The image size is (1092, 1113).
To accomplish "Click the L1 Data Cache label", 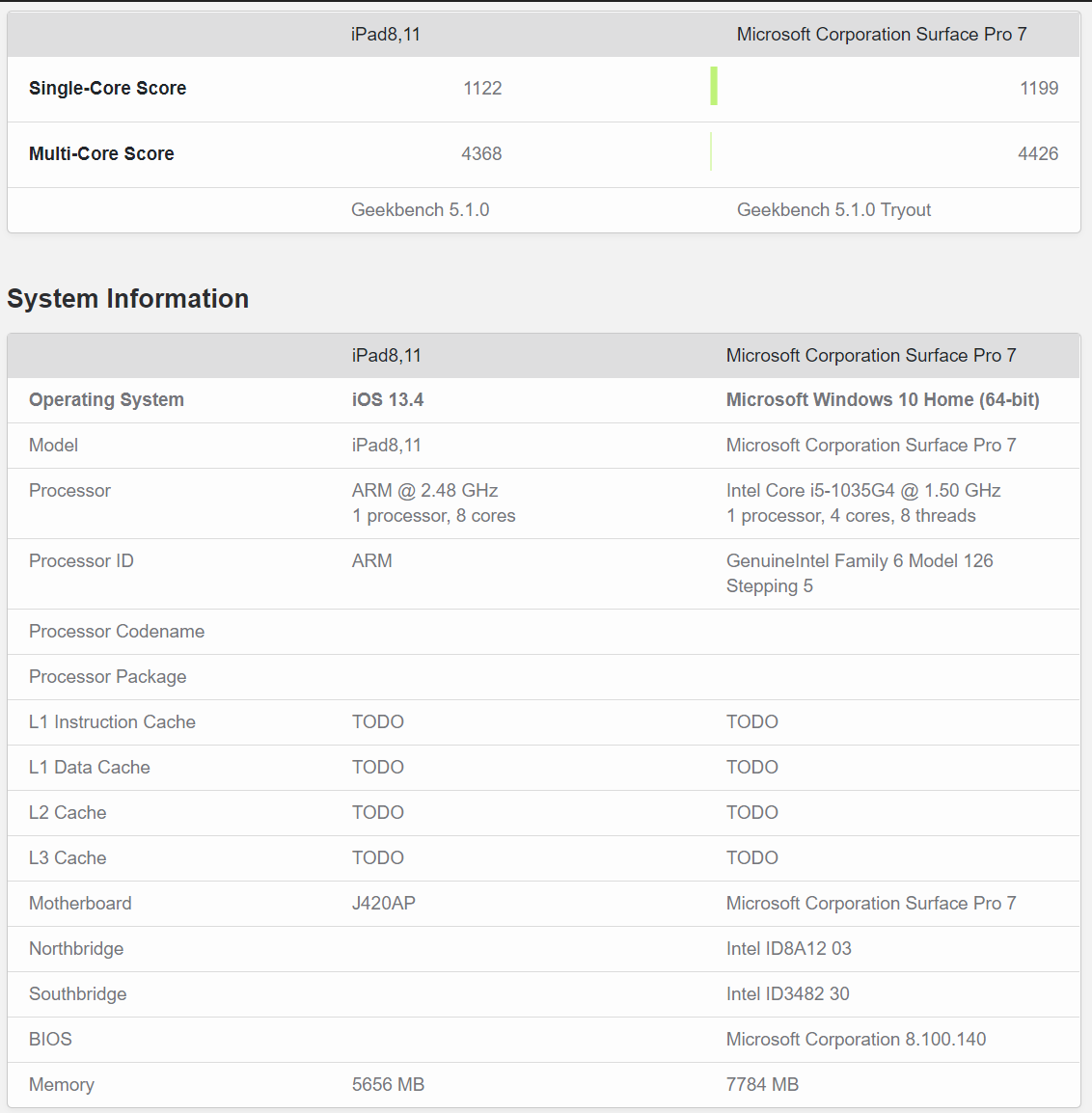I will (90, 768).
